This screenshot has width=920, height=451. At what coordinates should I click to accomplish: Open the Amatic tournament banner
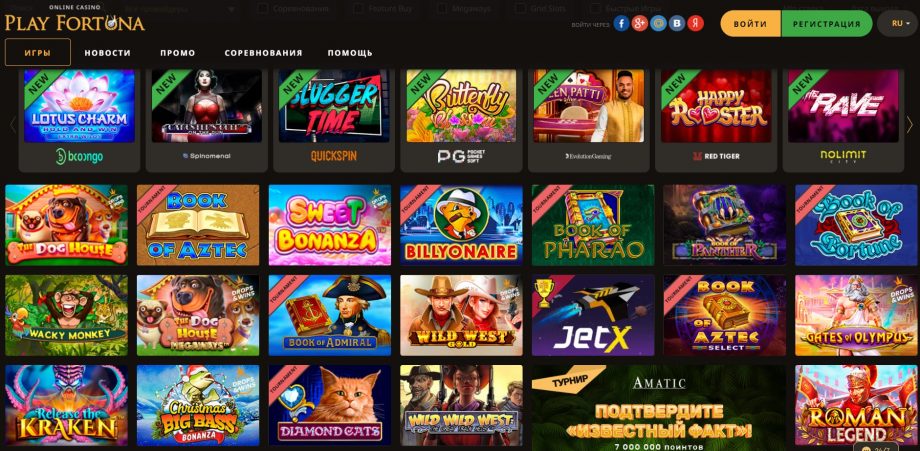(659, 408)
